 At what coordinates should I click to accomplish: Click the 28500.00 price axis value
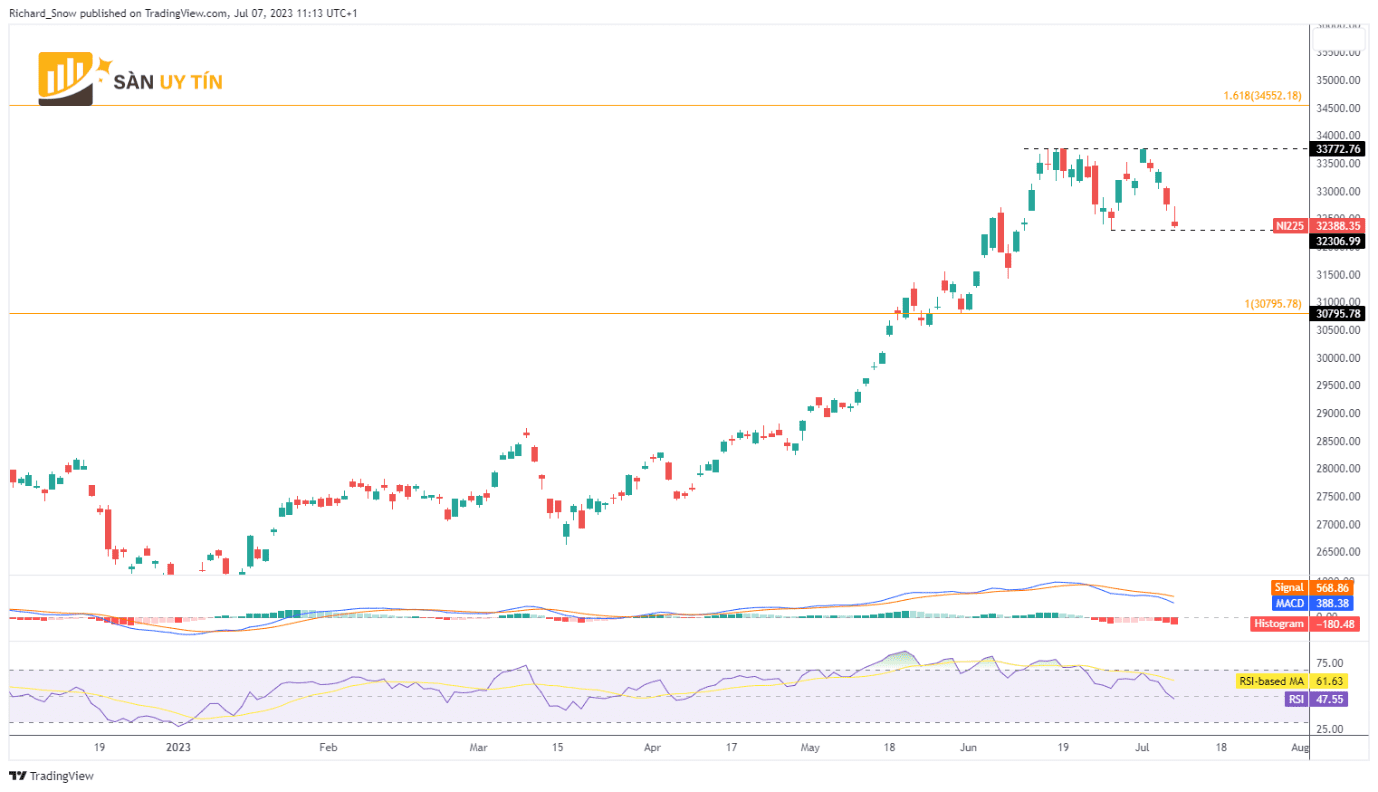1339,441
